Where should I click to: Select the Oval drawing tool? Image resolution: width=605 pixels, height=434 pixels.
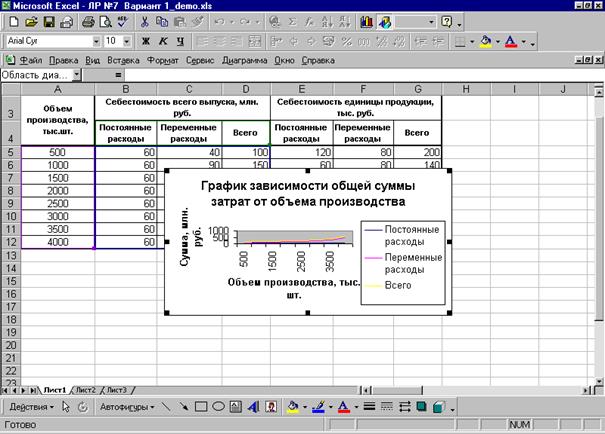pyautogui.click(x=218, y=407)
